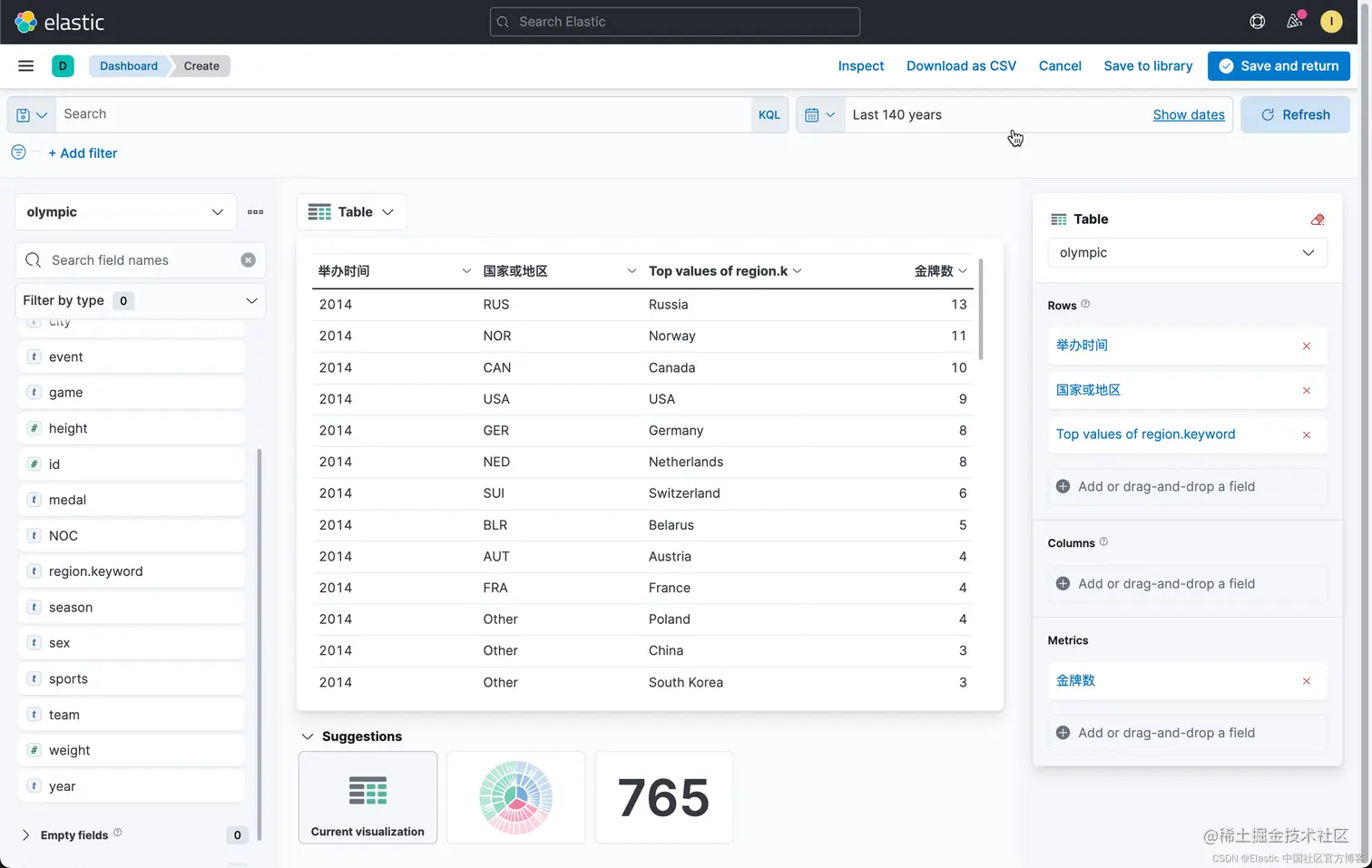Remove Top values of region.keyword dimension
1372x868 pixels.
coord(1307,434)
